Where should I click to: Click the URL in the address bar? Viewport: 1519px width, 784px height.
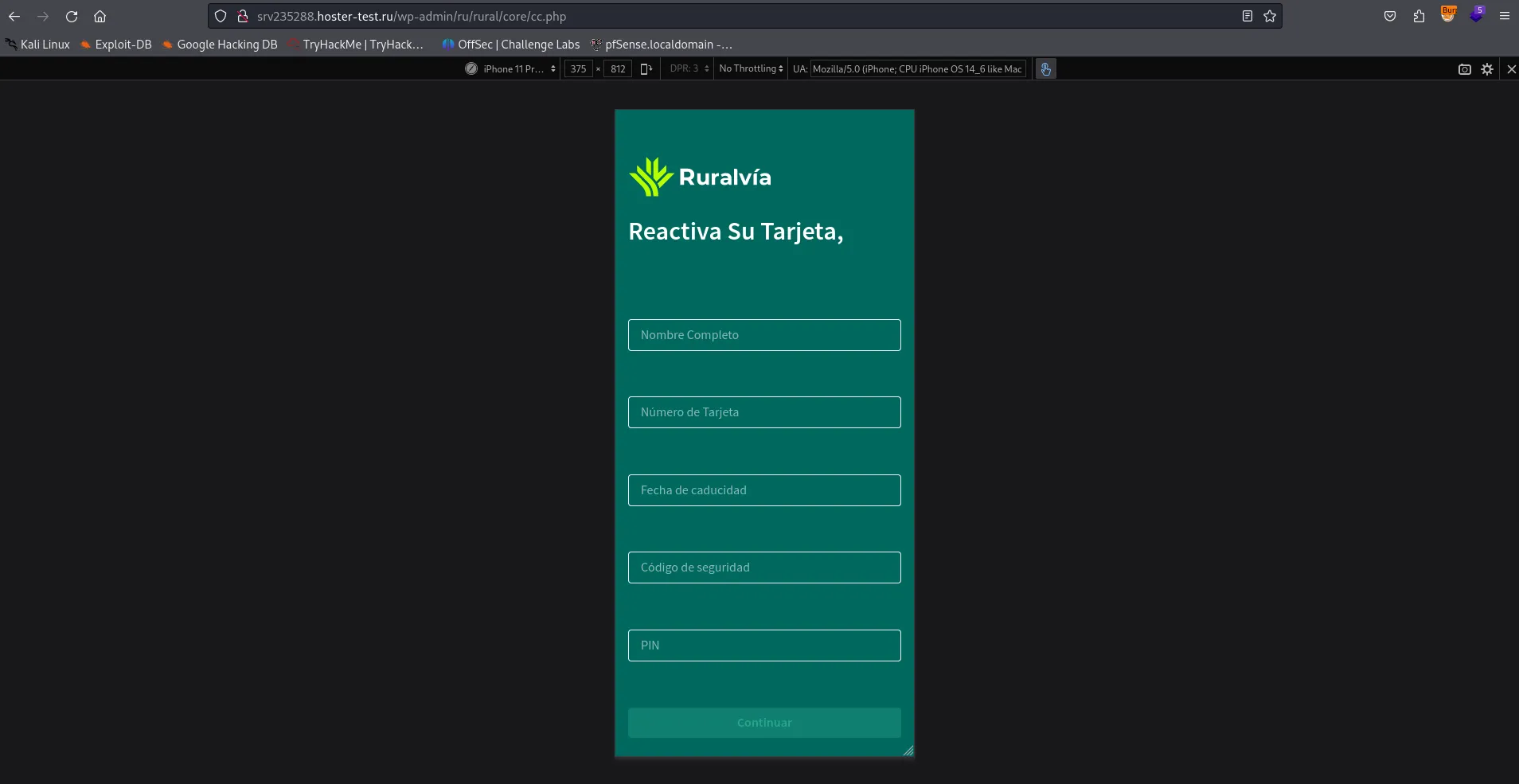(412, 16)
